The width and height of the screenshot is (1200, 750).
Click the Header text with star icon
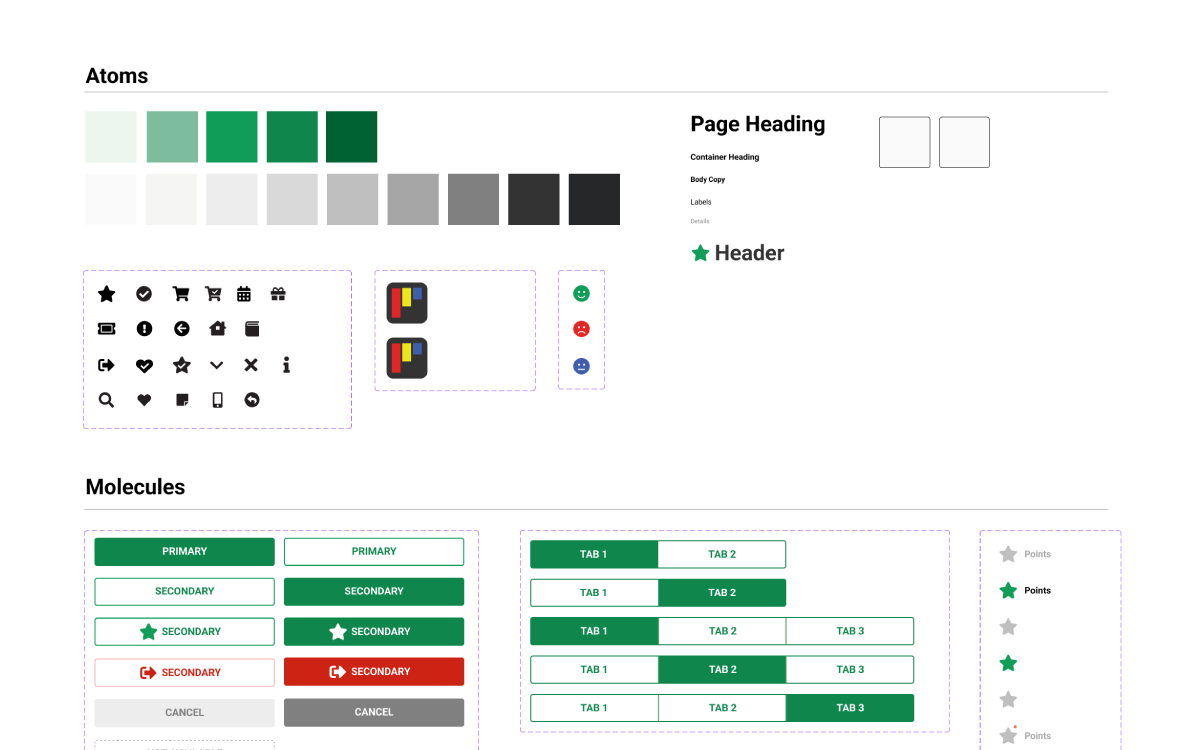tap(737, 253)
